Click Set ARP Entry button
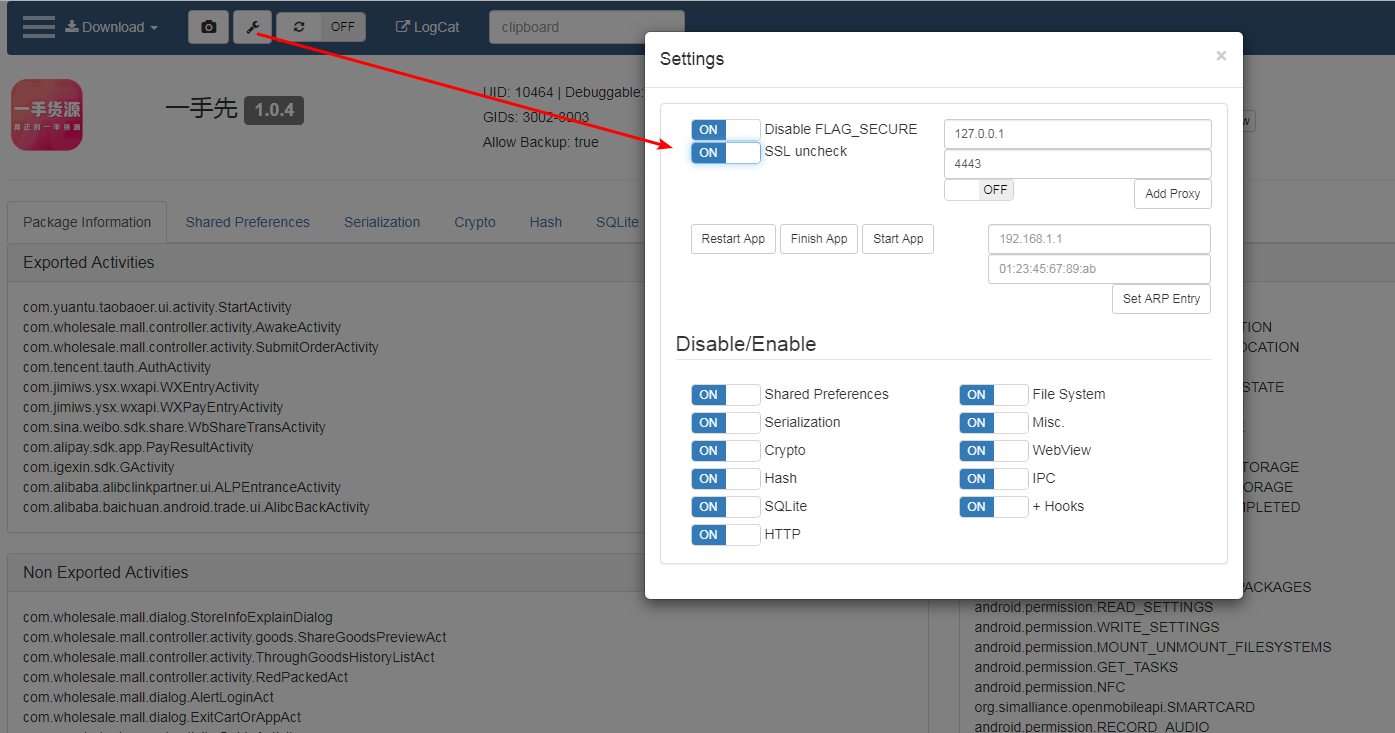The width and height of the screenshot is (1395, 733). click(x=1161, y=299)
